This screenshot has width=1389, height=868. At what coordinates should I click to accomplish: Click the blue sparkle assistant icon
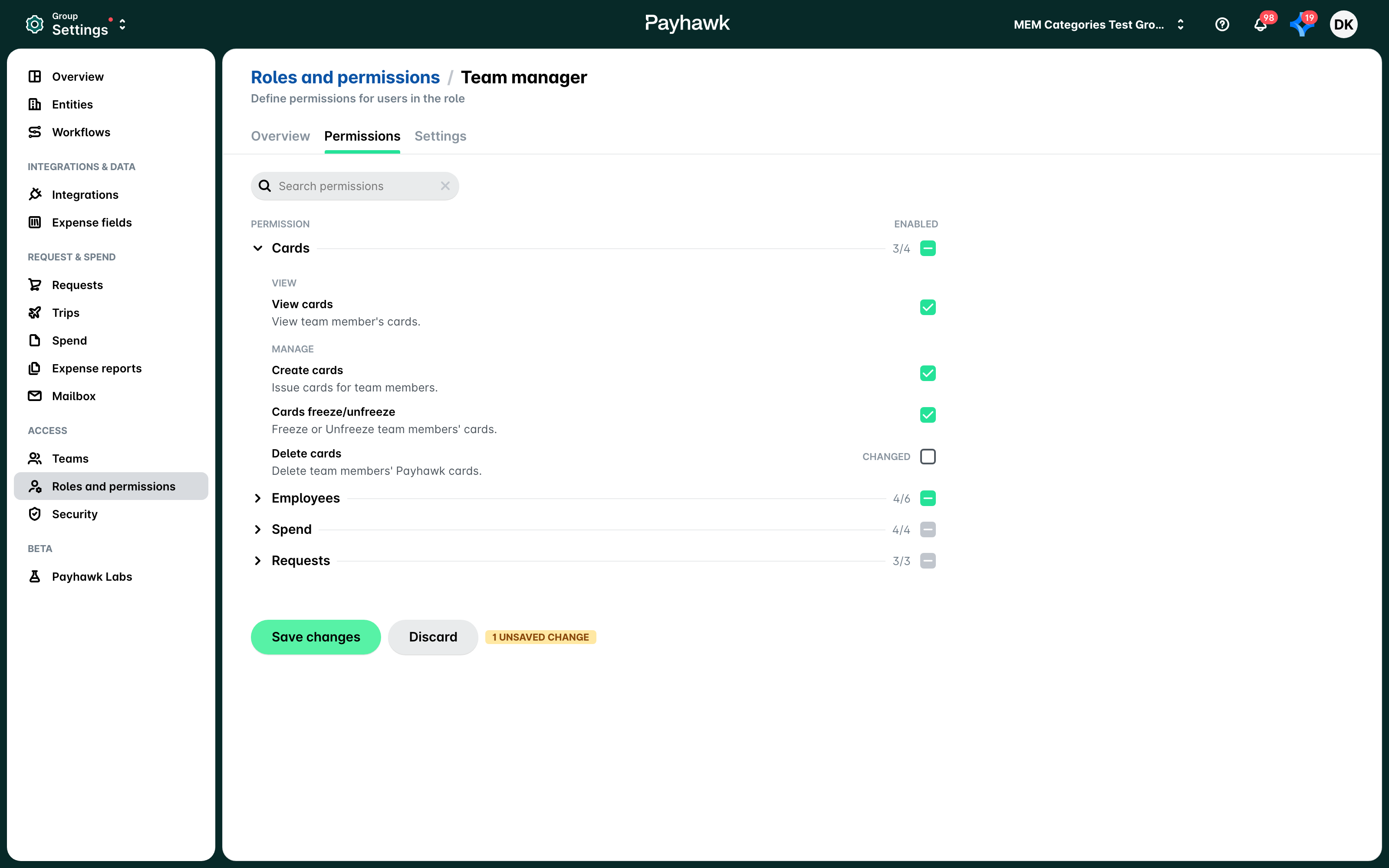[x=1301, y=25]
